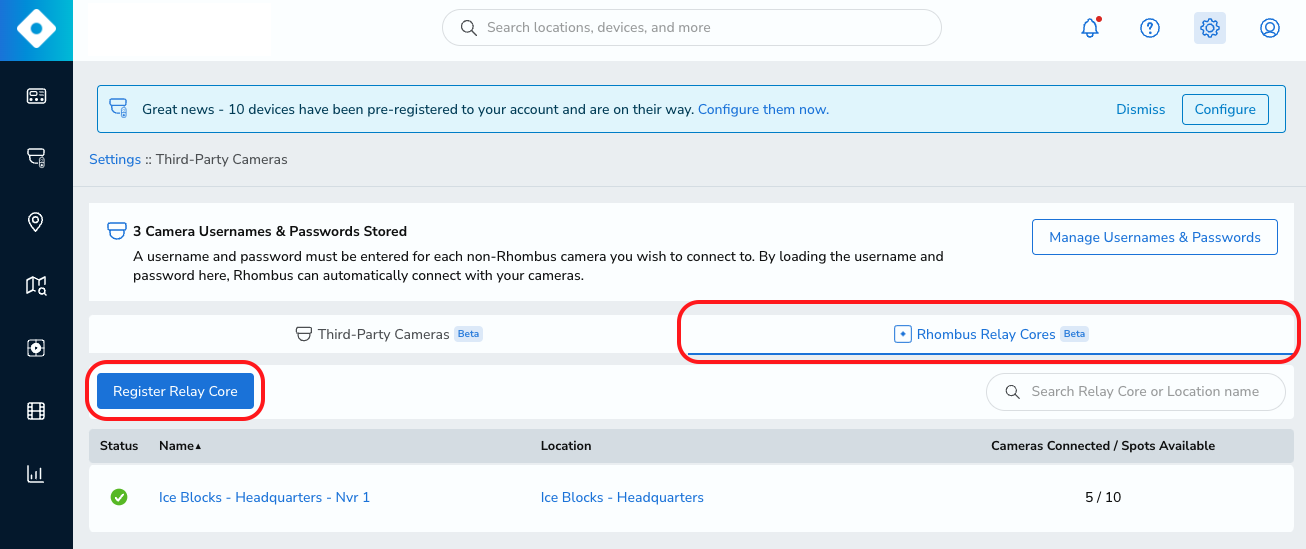The image size is (1306, 549).
Task: Open the dashboard icon at sidebar top
Action: 36,96
